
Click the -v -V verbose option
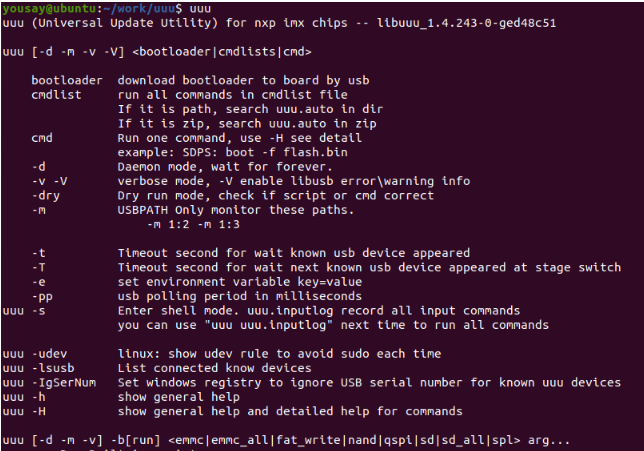click(x=49, y=179)
